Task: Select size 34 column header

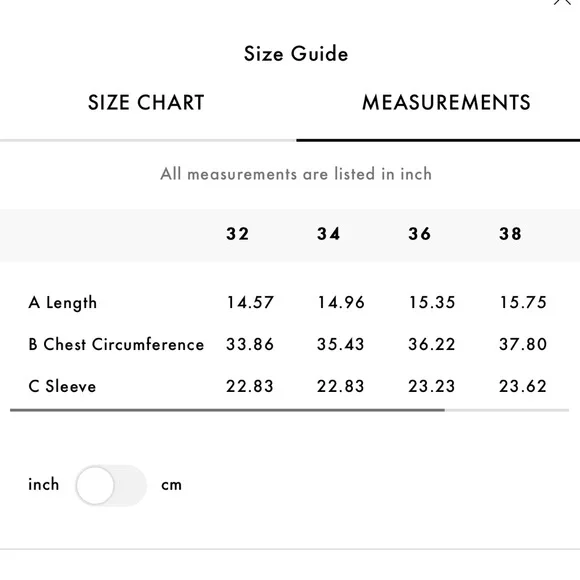Action: click(328, 234)
